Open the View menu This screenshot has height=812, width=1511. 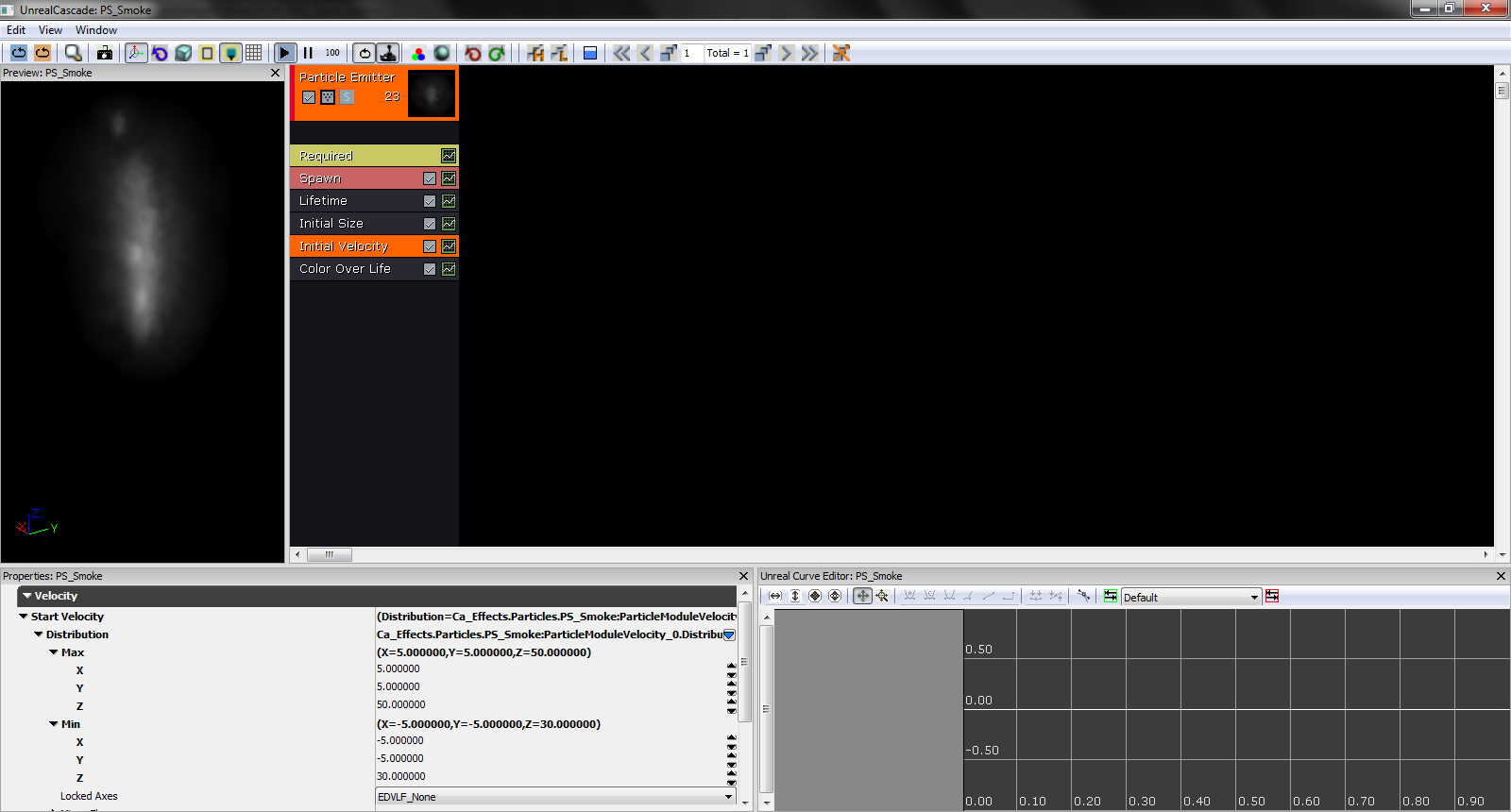tap(50, 30)
